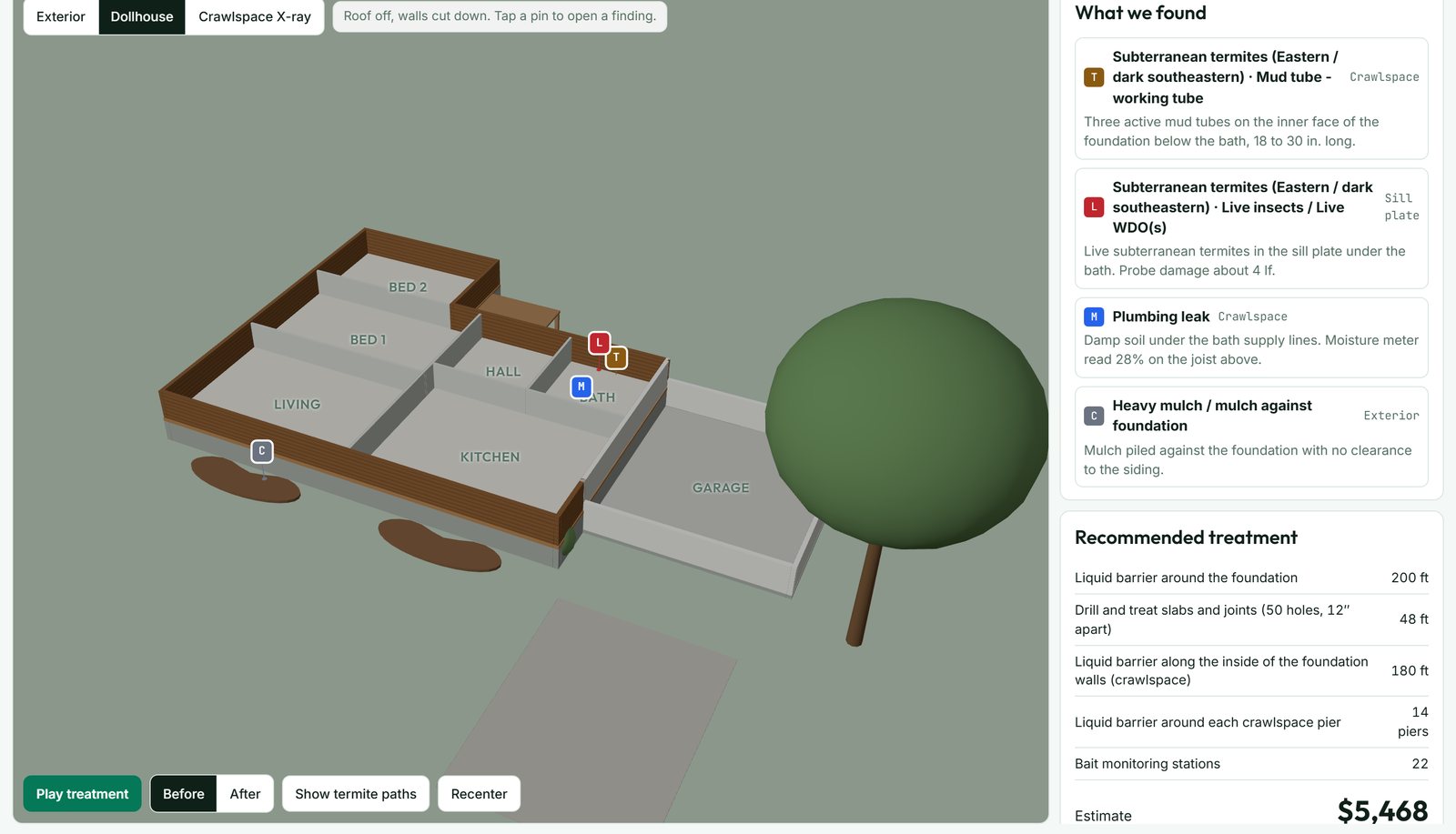
Task: Click the blue M badge beside Plumbing leak
Action: [x=1094, y=317]
